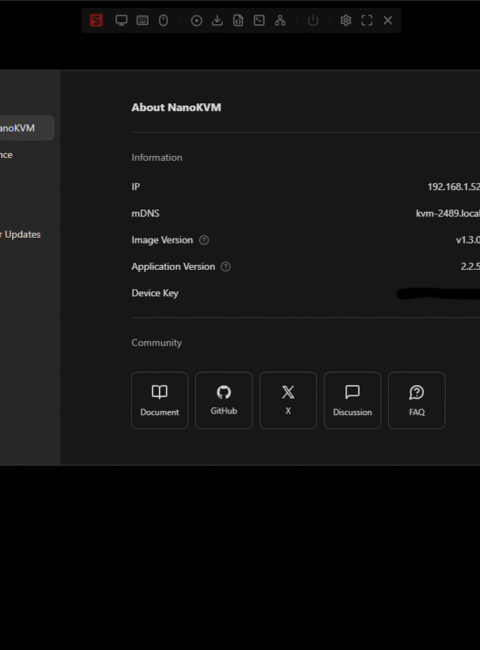
Task: Select the Appearance sidebar item
Action: click(6, 155)
